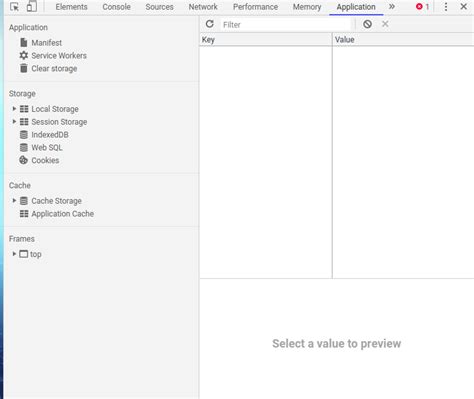Click the 'Select a value to preview' text
Screen dimensions: 474x399
tap(337, 344)
